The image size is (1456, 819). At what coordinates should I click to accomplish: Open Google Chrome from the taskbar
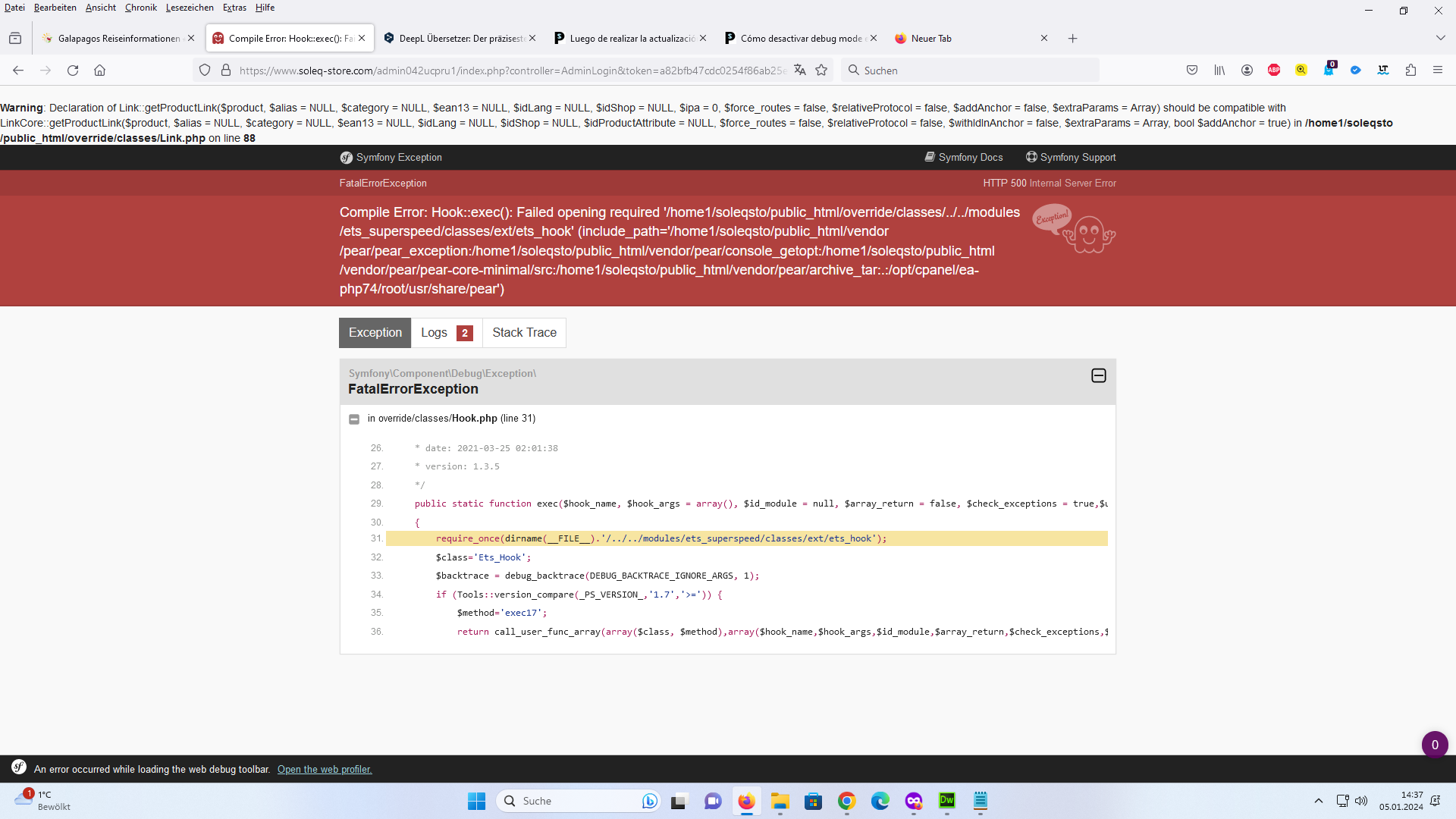[x=847, y=802]
